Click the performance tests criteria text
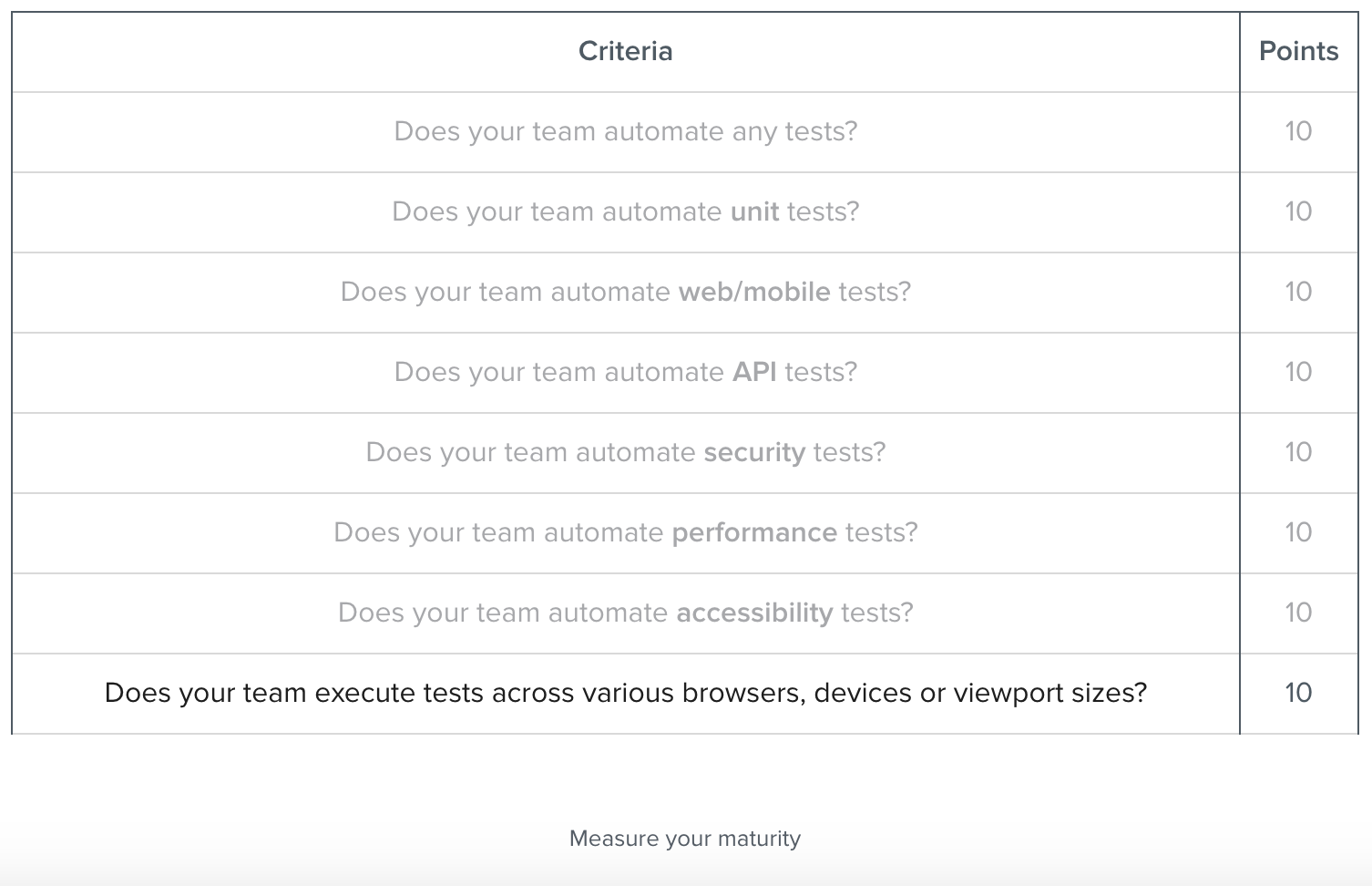This screenshot has height=886, width=1372. pyautogui.click(x=625, y=532)
